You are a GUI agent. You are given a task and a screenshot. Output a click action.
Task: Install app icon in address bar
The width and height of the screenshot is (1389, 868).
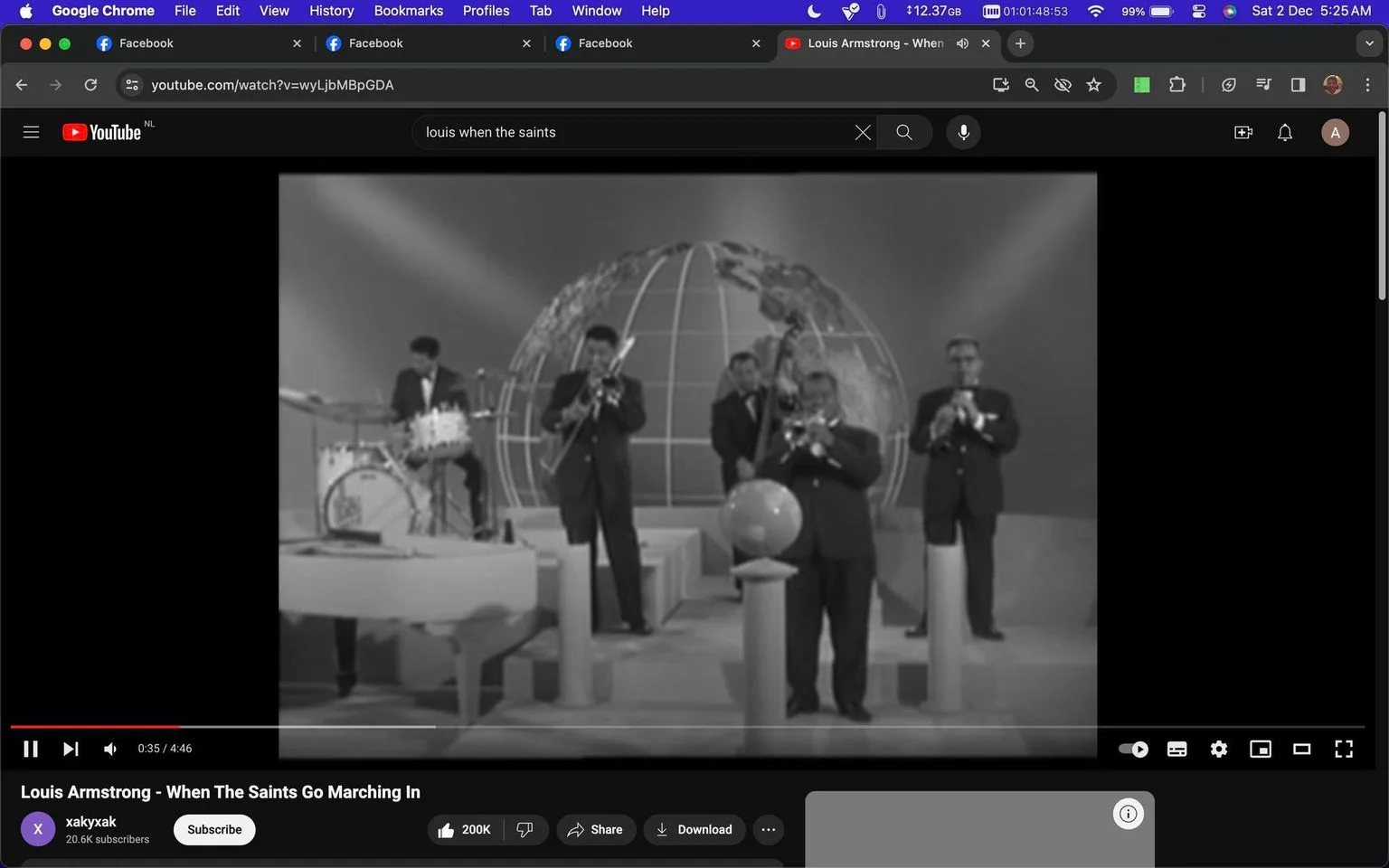[1000, 85]
